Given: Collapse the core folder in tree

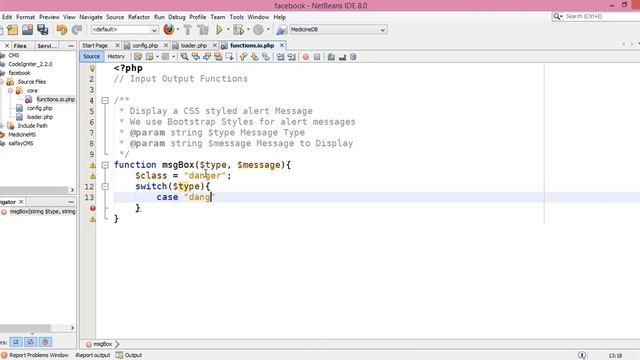Looking at the screenshot, I should 11,91.
